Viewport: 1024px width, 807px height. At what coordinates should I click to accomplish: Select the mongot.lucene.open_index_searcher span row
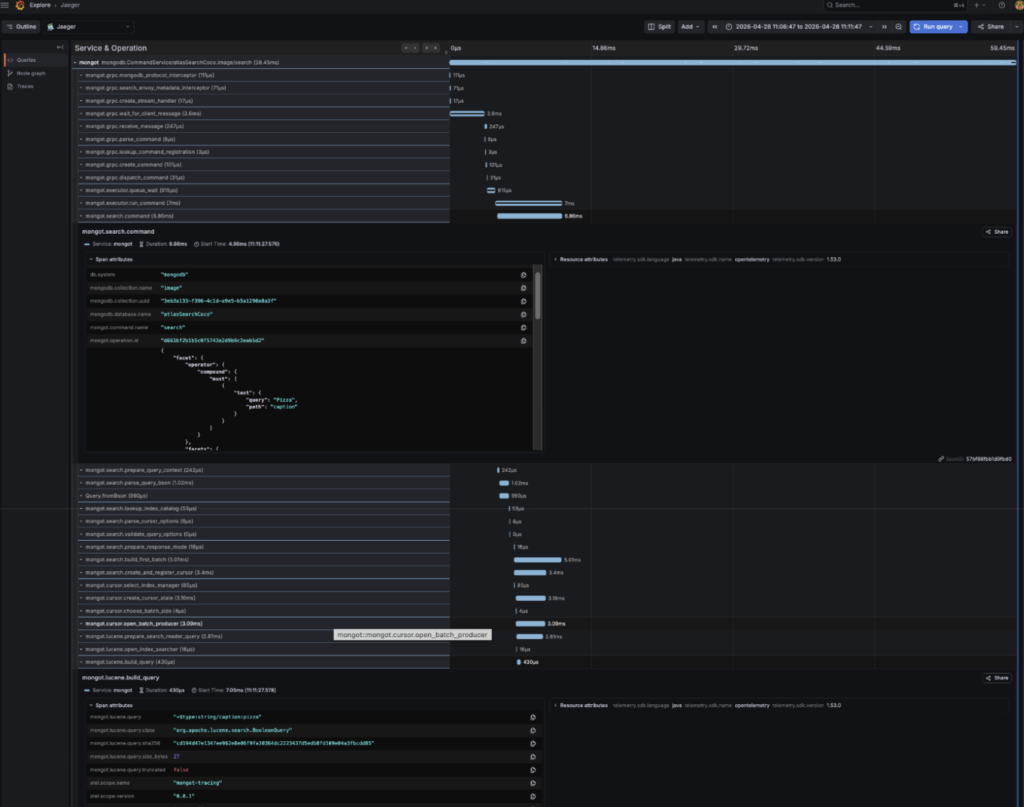264,649
